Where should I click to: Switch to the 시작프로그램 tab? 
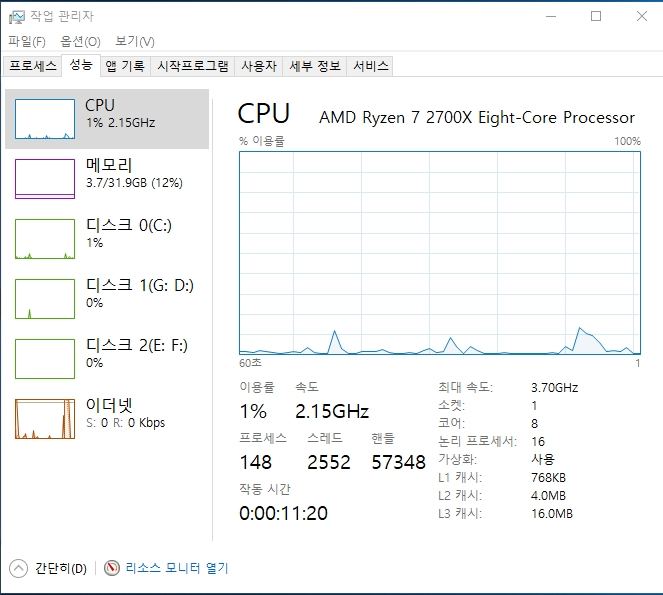193,66
